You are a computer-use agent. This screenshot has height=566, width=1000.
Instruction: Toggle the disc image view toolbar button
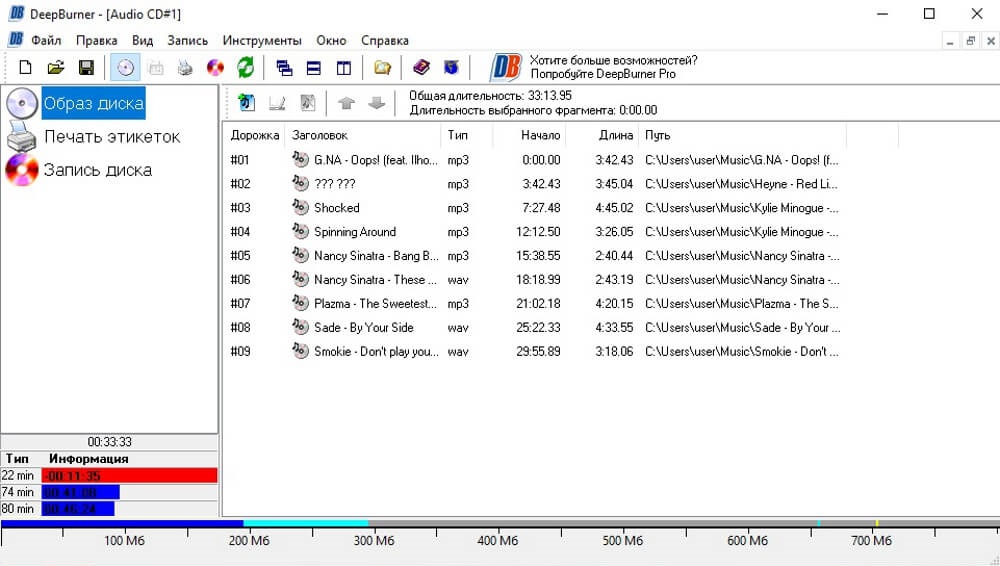[x=126, y=67]
